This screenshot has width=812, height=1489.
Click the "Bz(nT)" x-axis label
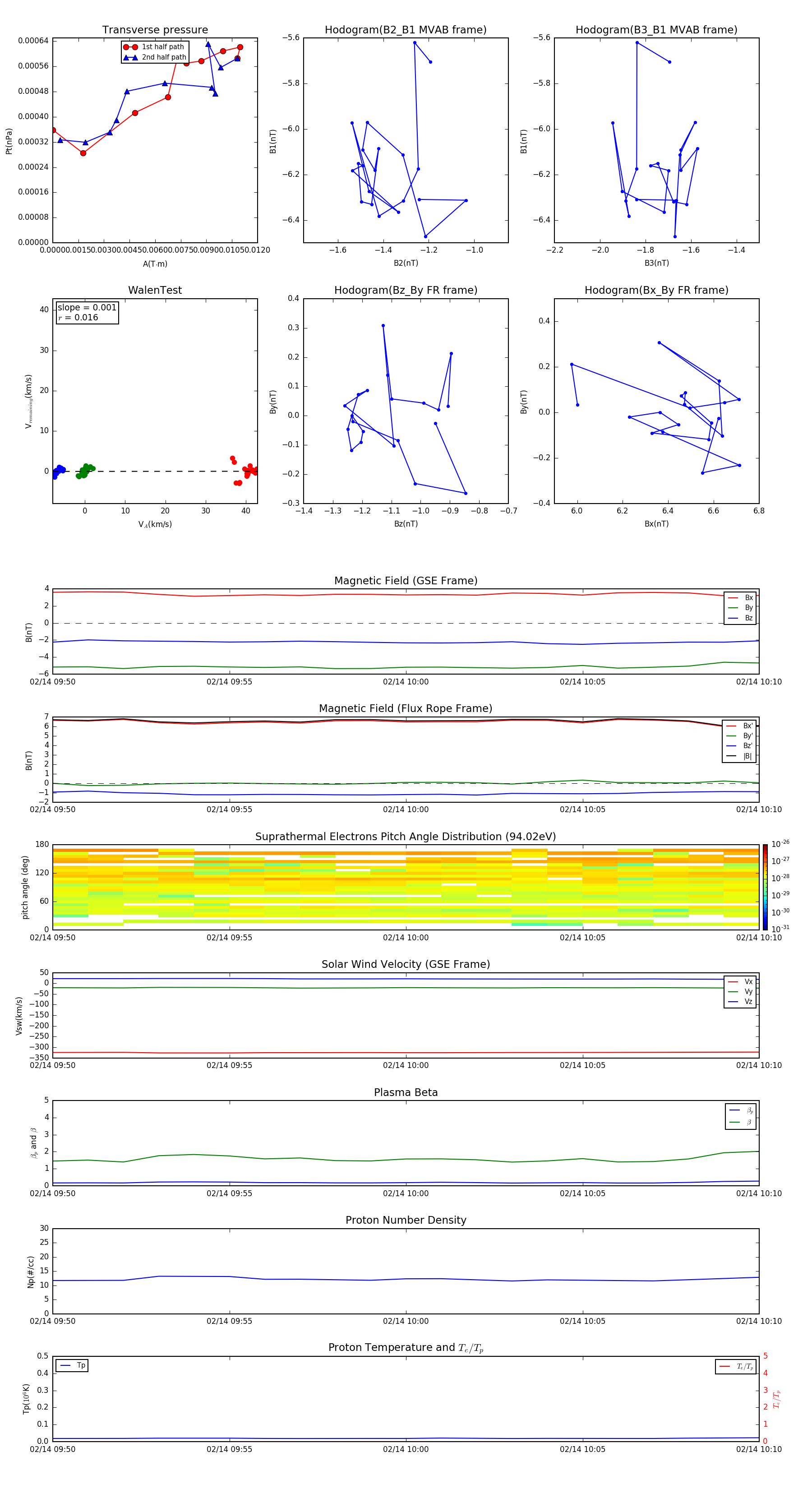coord(406,524)
